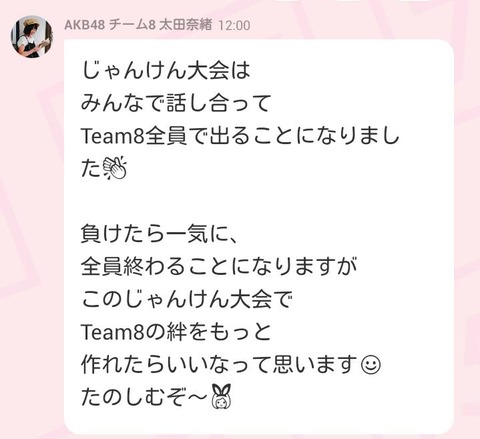Select line 作れたらいいなって思います
The image size is (480, 439).
pyautogui.click(x=219, y=365)
